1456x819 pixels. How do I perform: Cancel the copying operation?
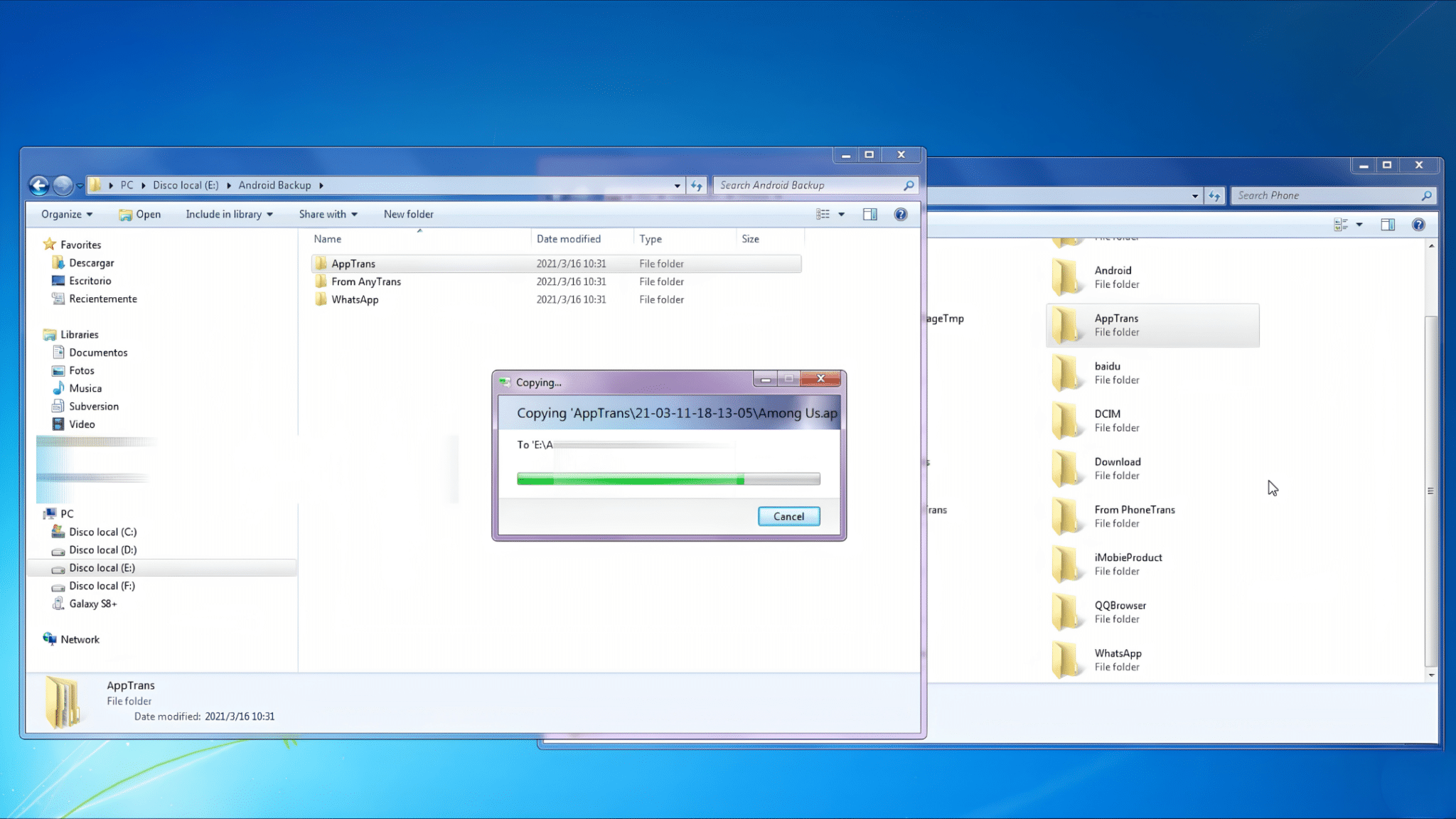[788, 516]
